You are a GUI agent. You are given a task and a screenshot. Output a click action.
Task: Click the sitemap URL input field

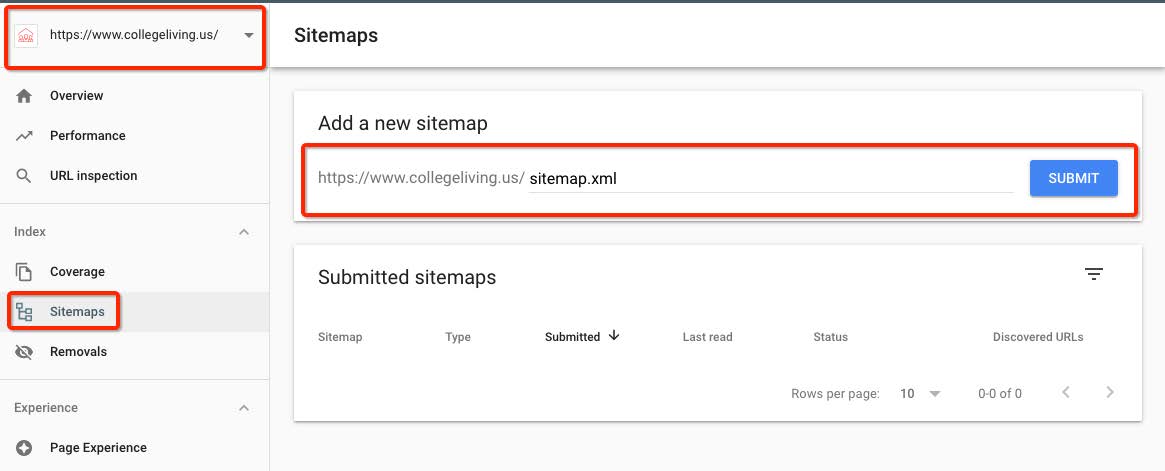(770, 179)
